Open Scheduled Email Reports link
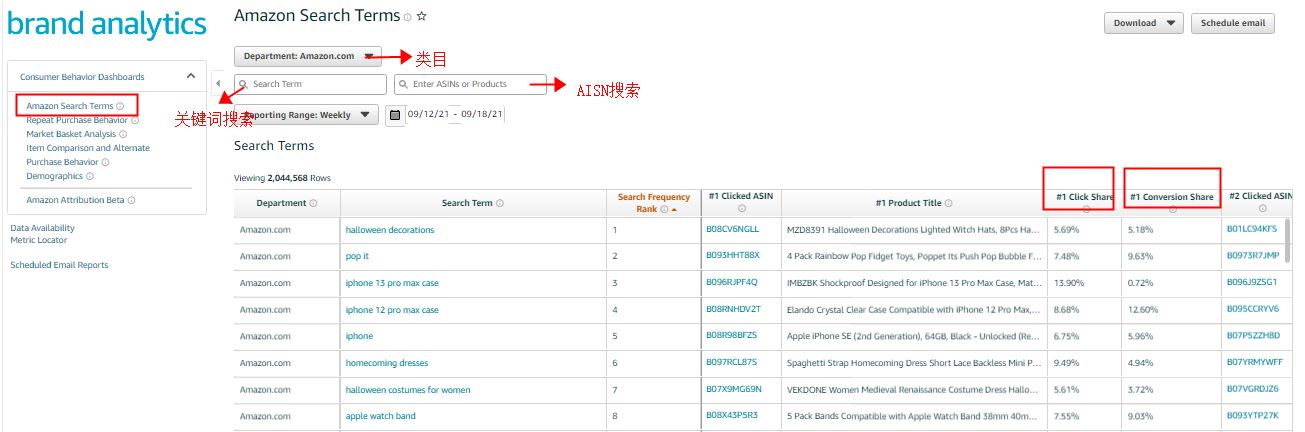 (59, 265)
